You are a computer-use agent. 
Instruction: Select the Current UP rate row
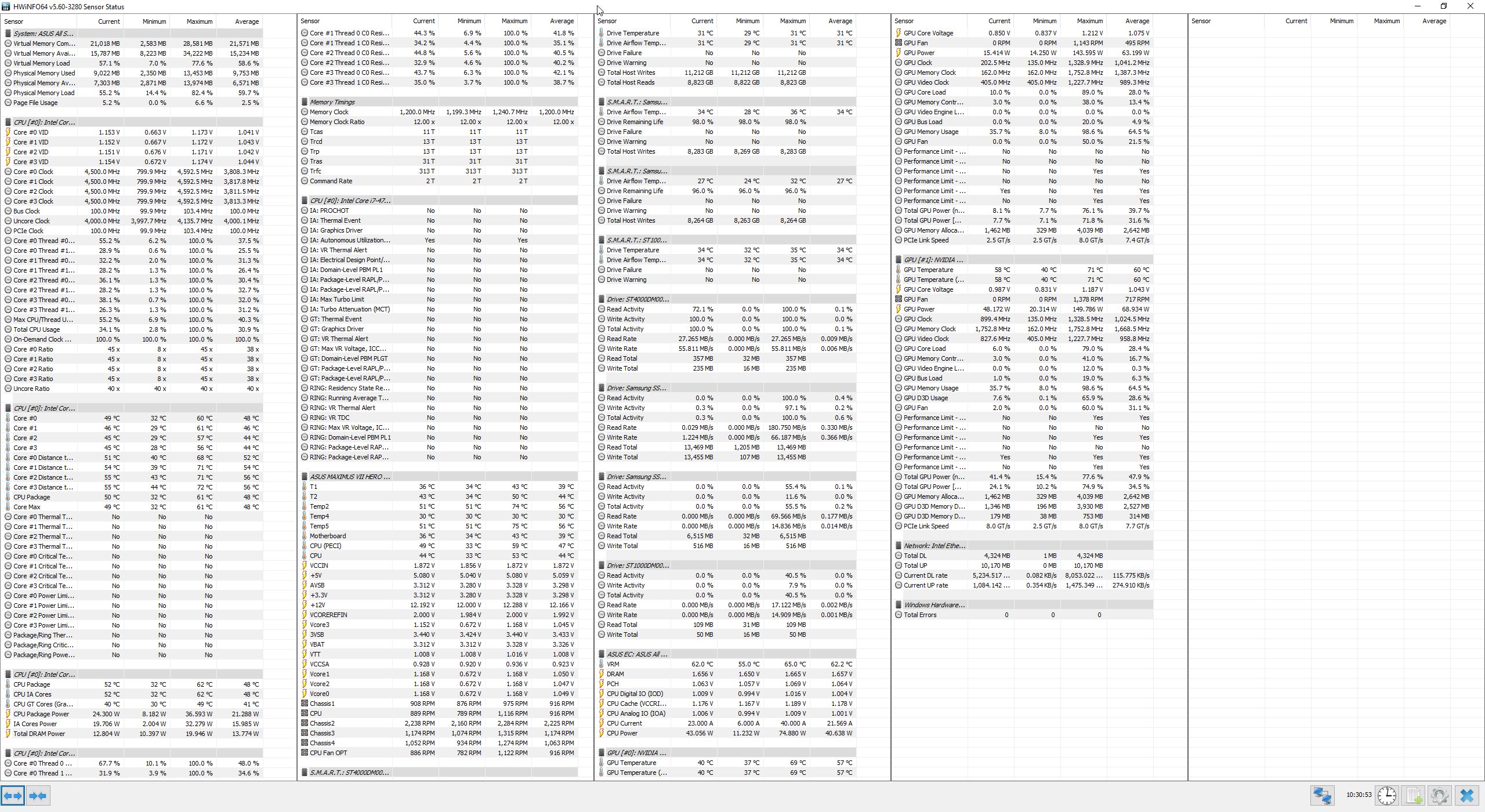[1023, 585]
